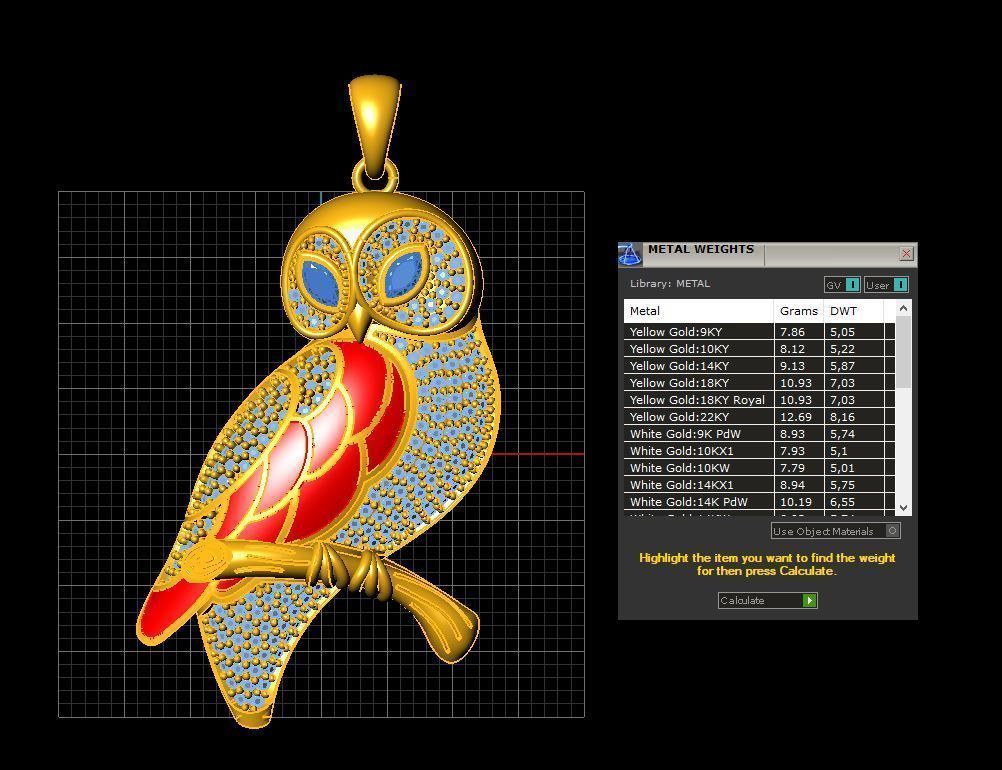Select the owl's gold beak

click(x=358, y=322)
